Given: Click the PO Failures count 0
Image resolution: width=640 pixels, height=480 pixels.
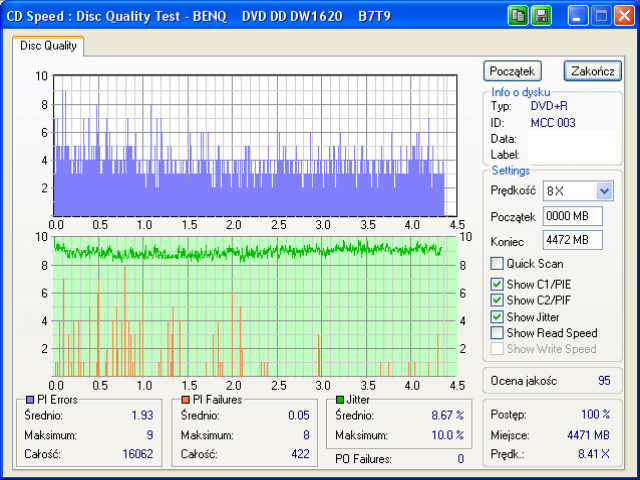Looking at the screenshot, I should coord(461,459).
